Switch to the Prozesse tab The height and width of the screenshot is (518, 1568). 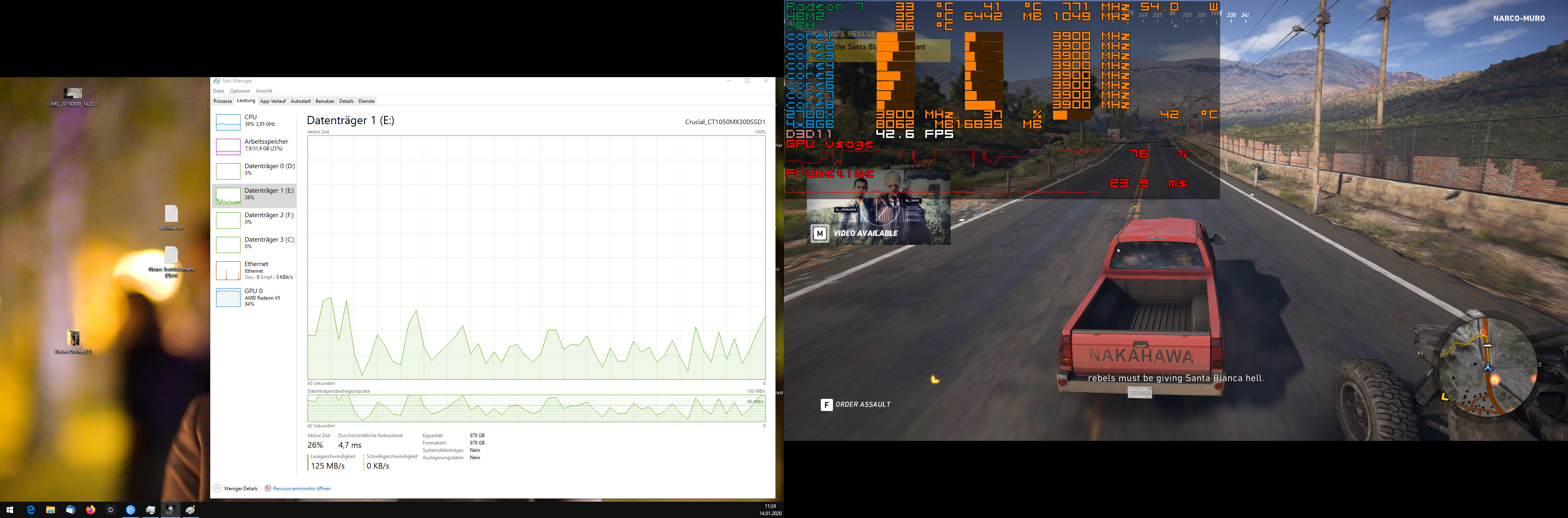tap(222, 101)
